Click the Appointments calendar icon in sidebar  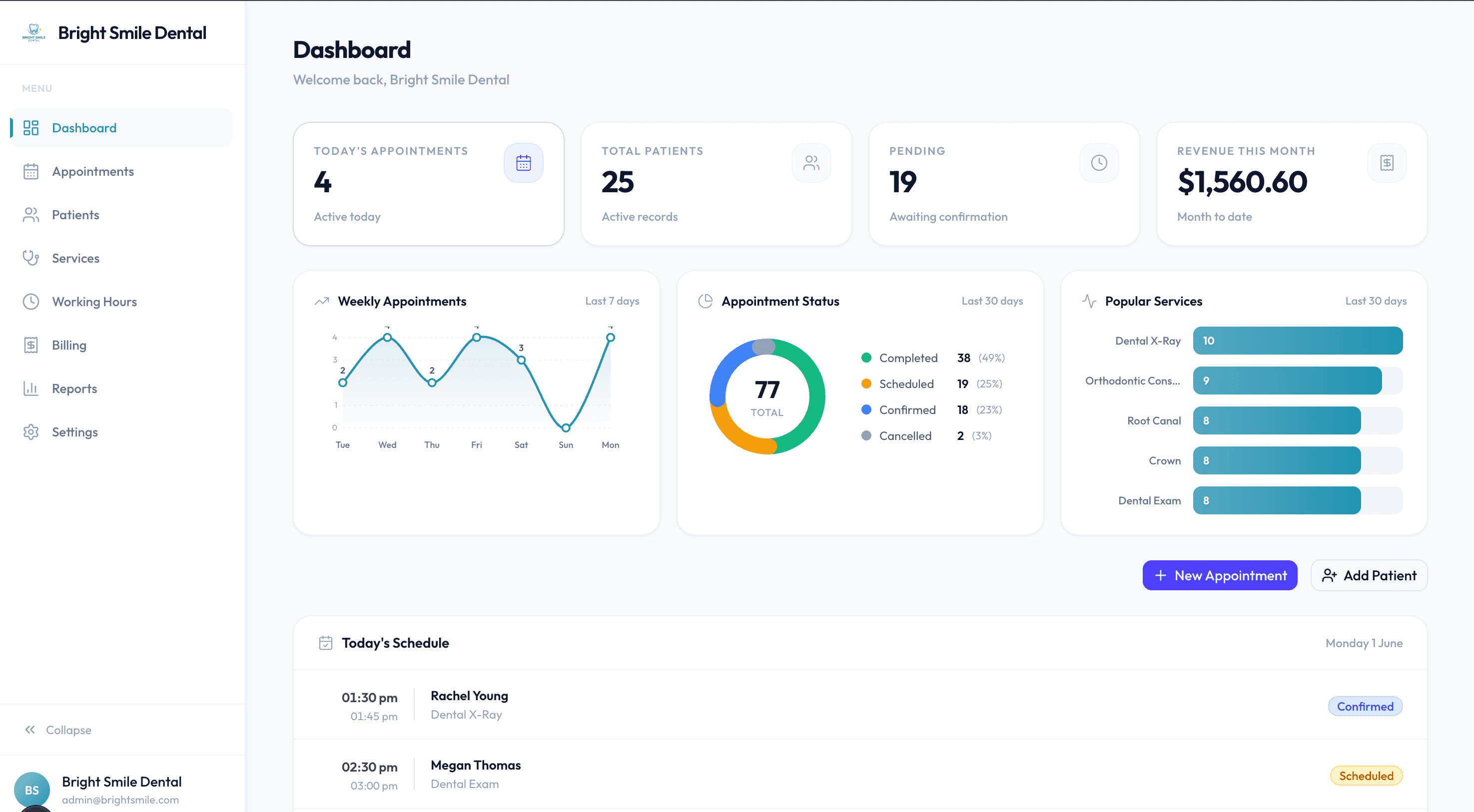[x=31, y=171]
